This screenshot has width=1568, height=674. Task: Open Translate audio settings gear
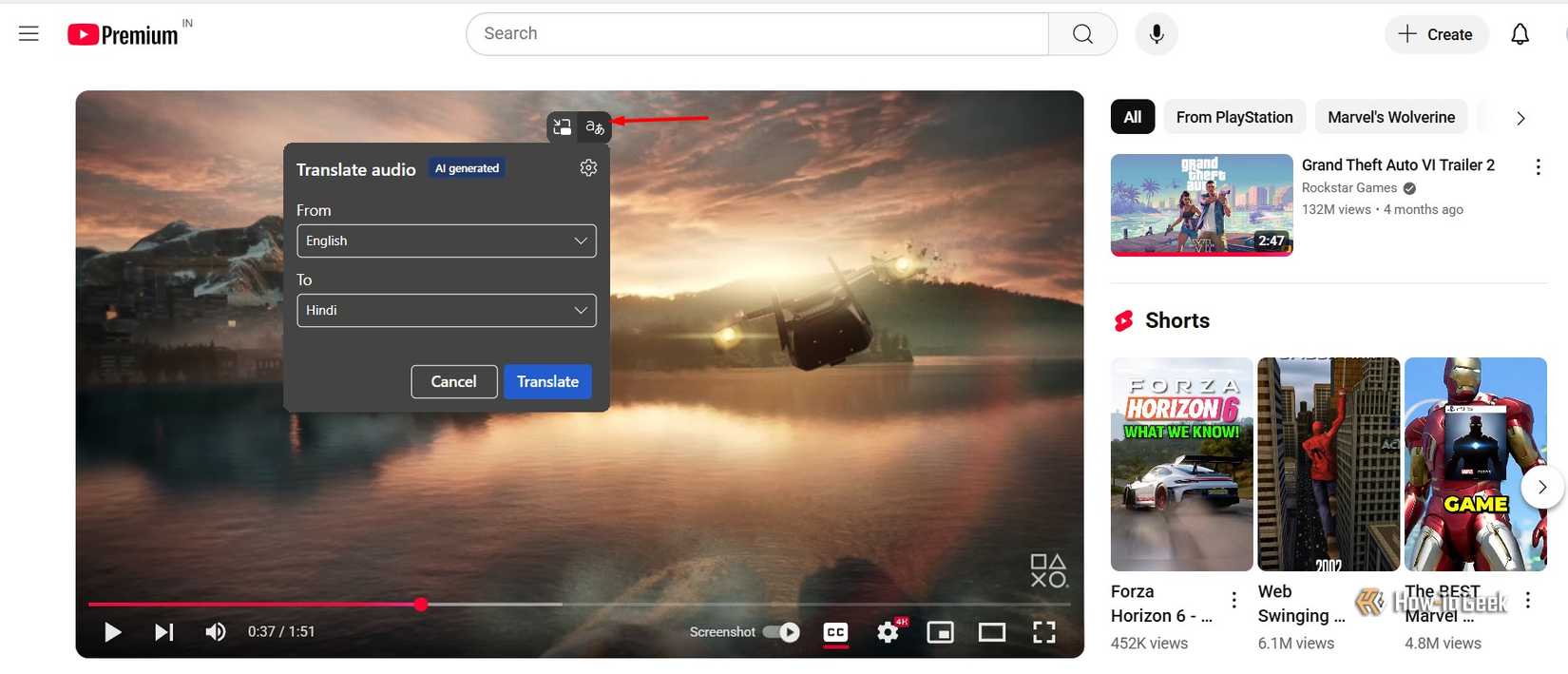click(588, 168)
